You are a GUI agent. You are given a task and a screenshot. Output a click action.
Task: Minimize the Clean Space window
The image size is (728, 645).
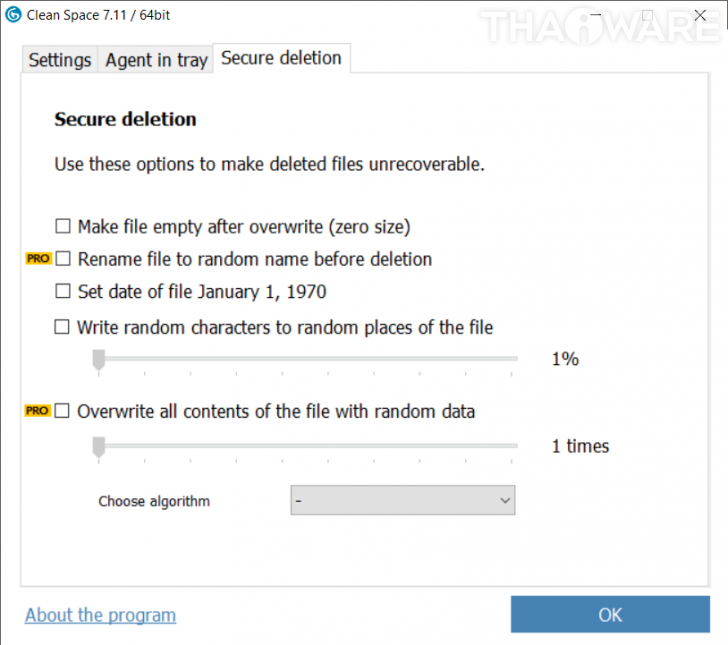[x=593, y=15]
